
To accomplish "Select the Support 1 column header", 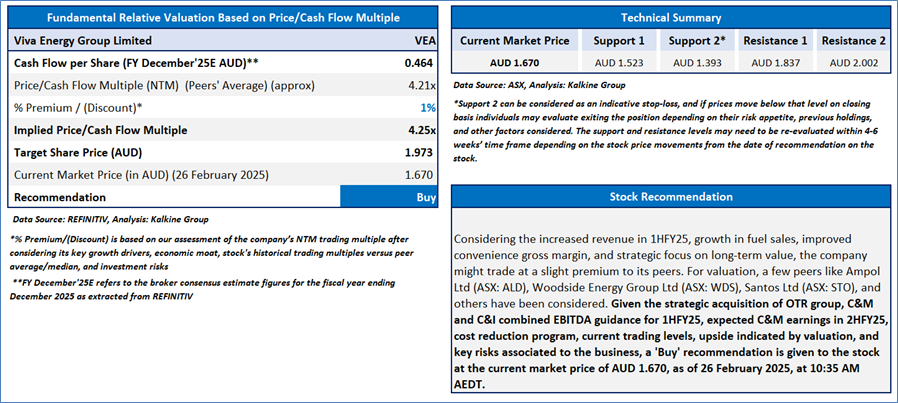I will point(617,41).
